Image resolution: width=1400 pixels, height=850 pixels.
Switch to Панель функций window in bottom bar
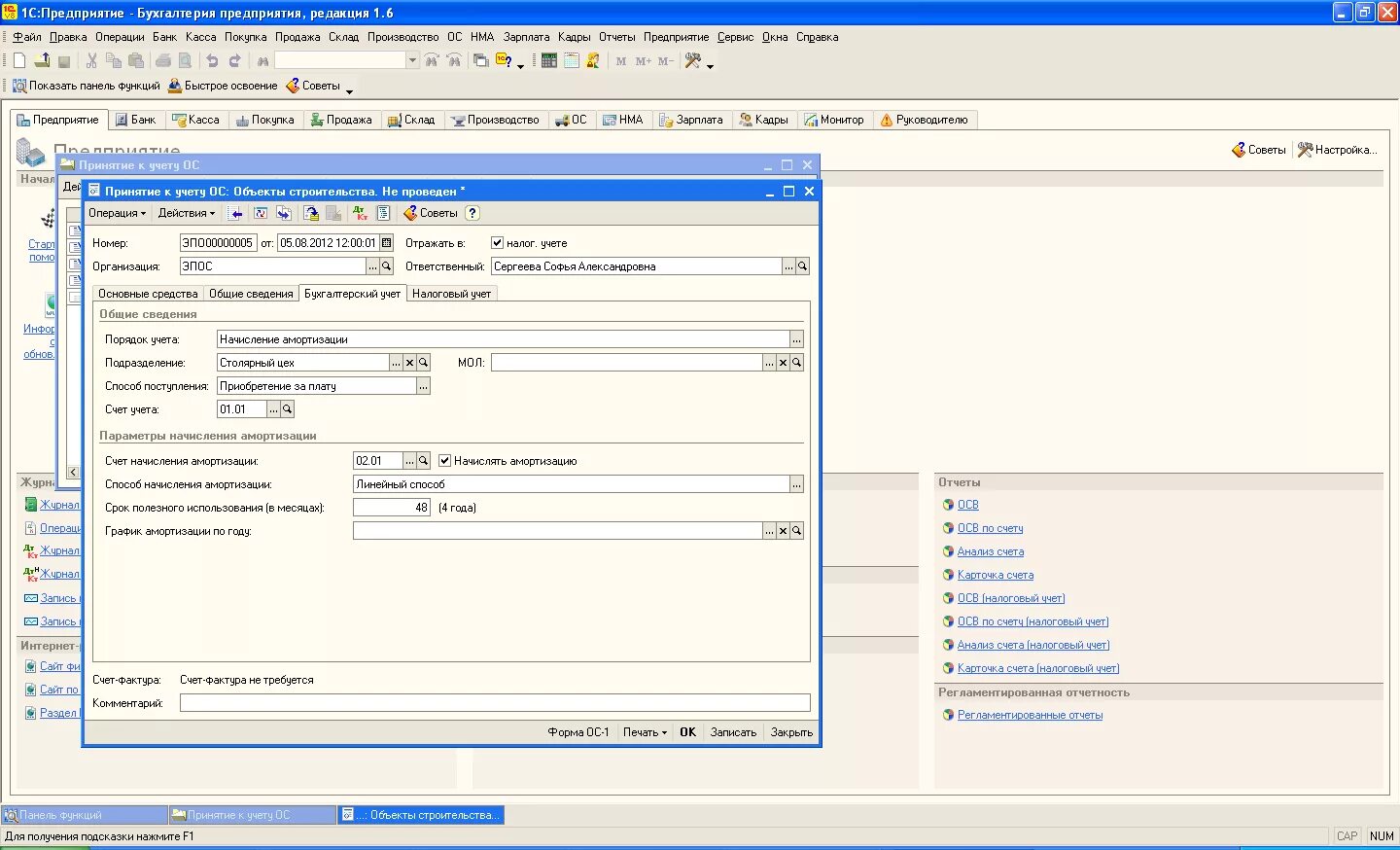[x=85, y=815]
